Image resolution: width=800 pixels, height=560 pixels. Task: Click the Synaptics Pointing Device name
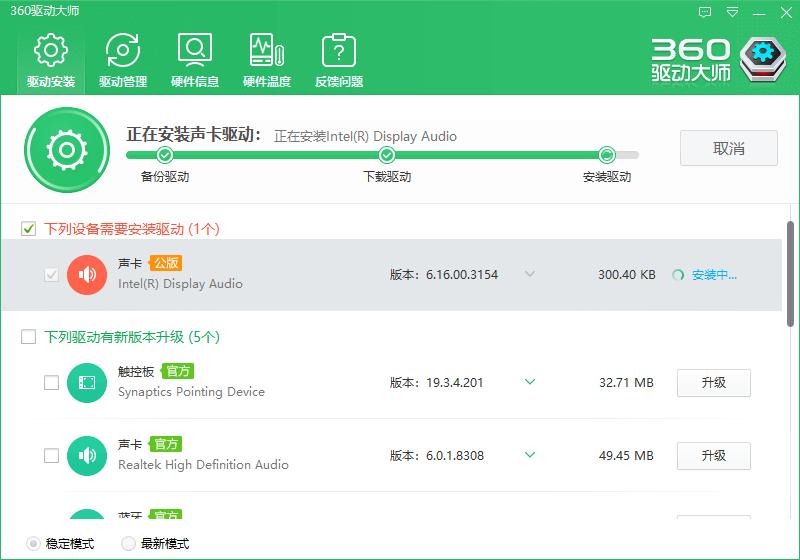(x=191, y=392)
